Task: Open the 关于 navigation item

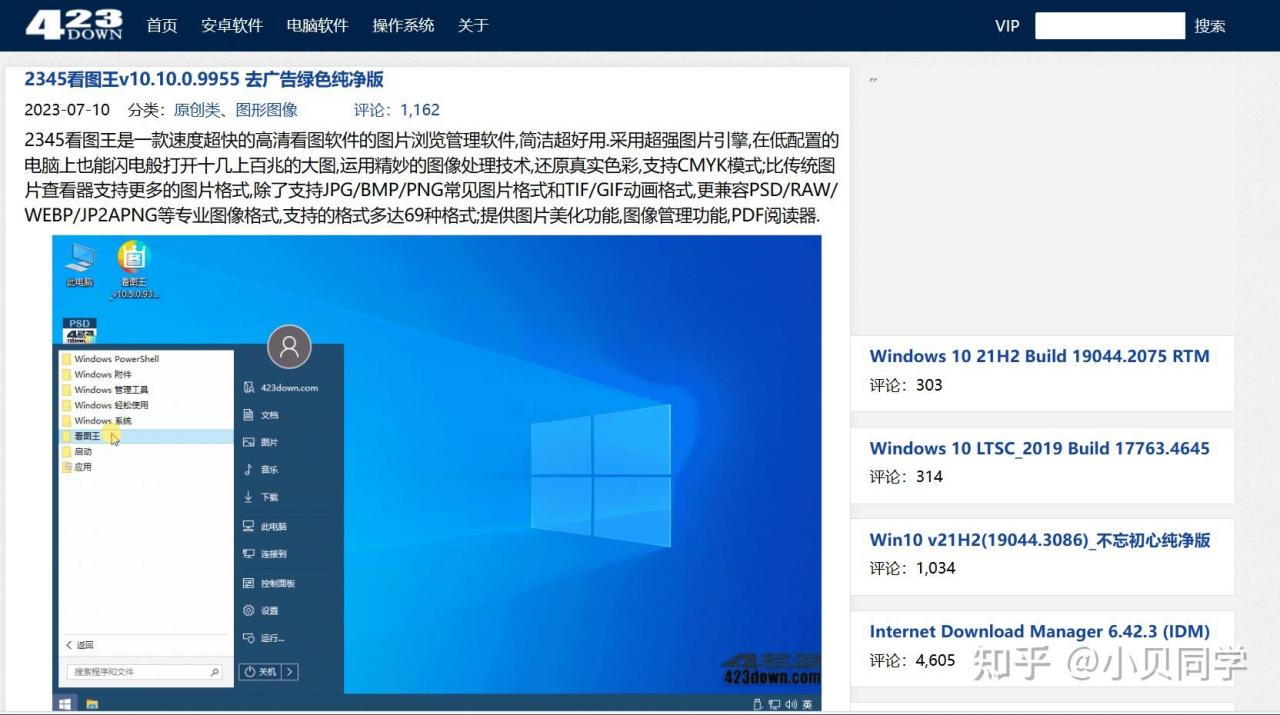Action: pos(473,26)
